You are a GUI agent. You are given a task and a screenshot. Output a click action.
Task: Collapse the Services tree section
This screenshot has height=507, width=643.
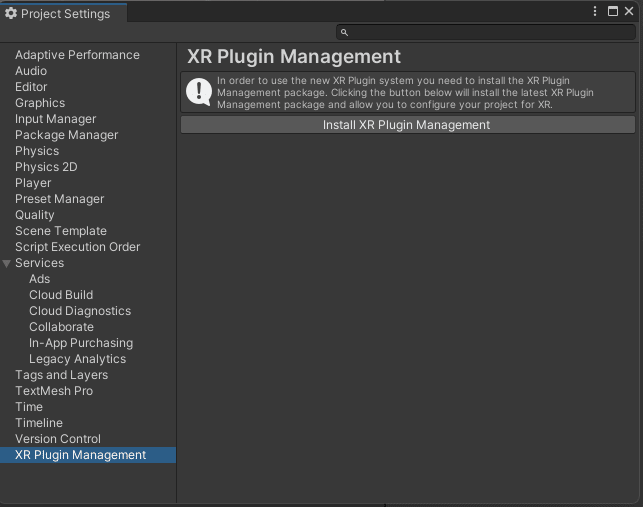pyautogui.click(x=7, y=263)
